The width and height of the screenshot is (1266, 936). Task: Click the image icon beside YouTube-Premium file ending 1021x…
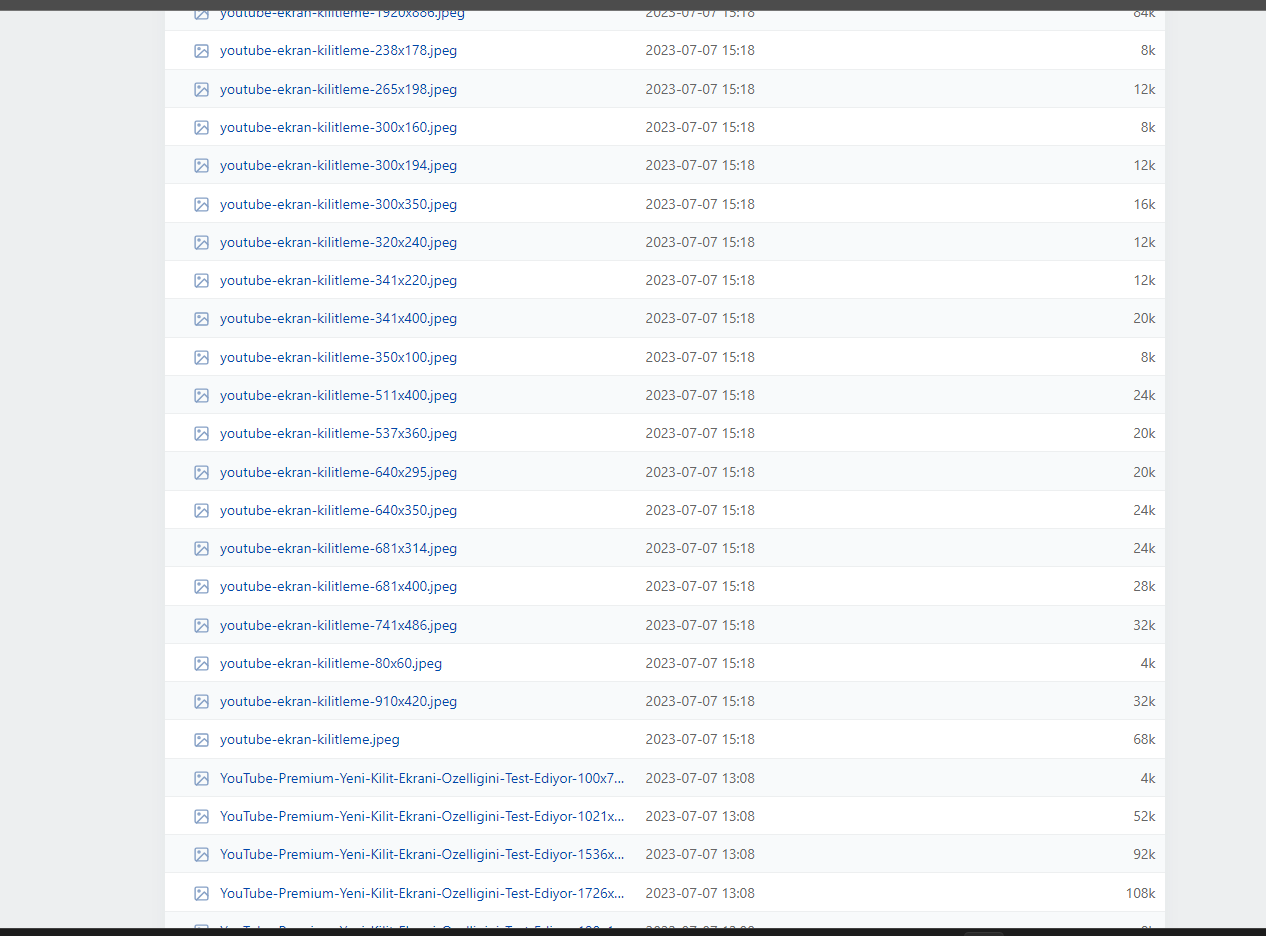(x=201, y=816)
